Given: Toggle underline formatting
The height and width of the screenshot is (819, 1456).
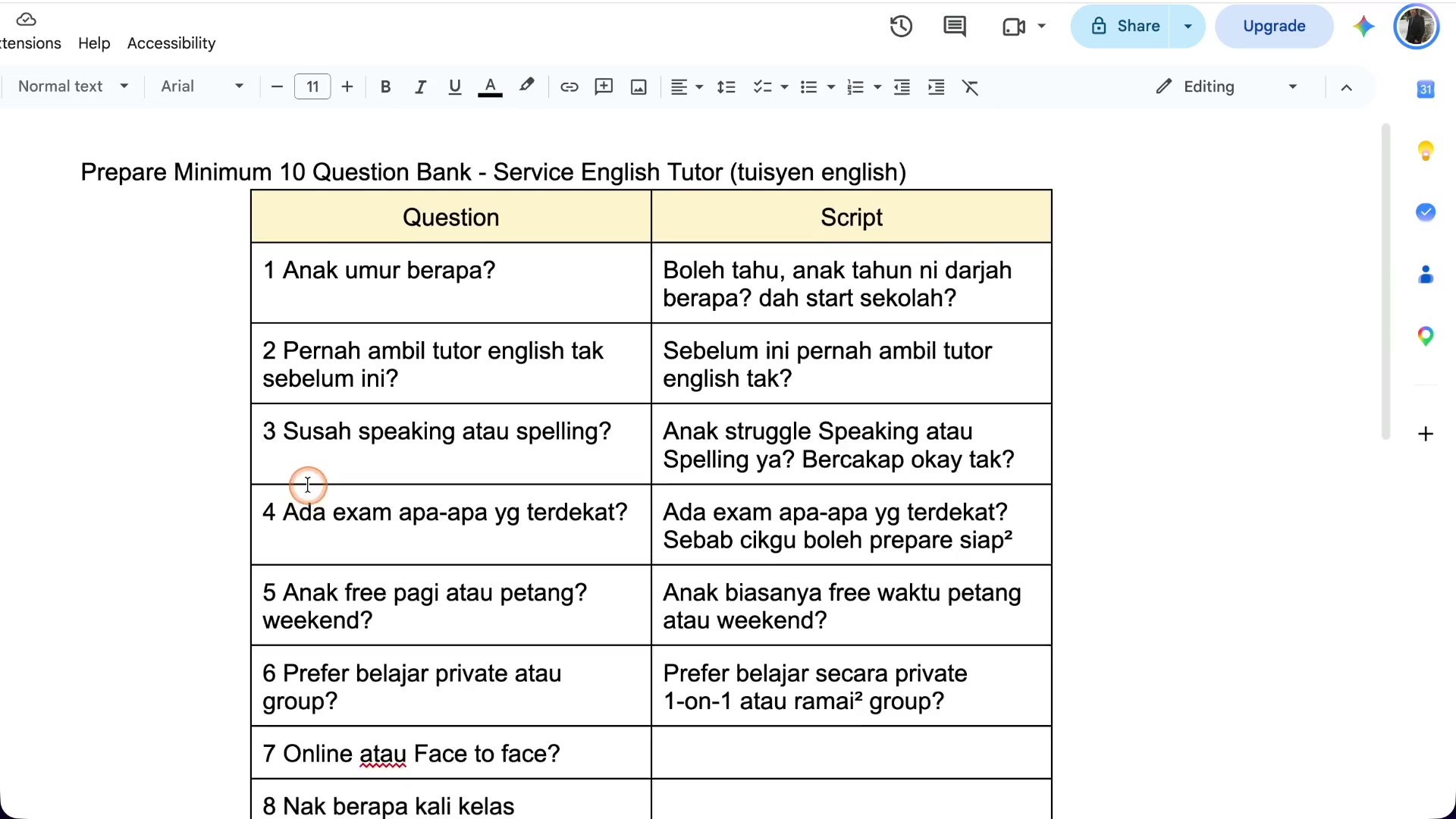Looking at the screenshot, I should [x=455, y=87].
